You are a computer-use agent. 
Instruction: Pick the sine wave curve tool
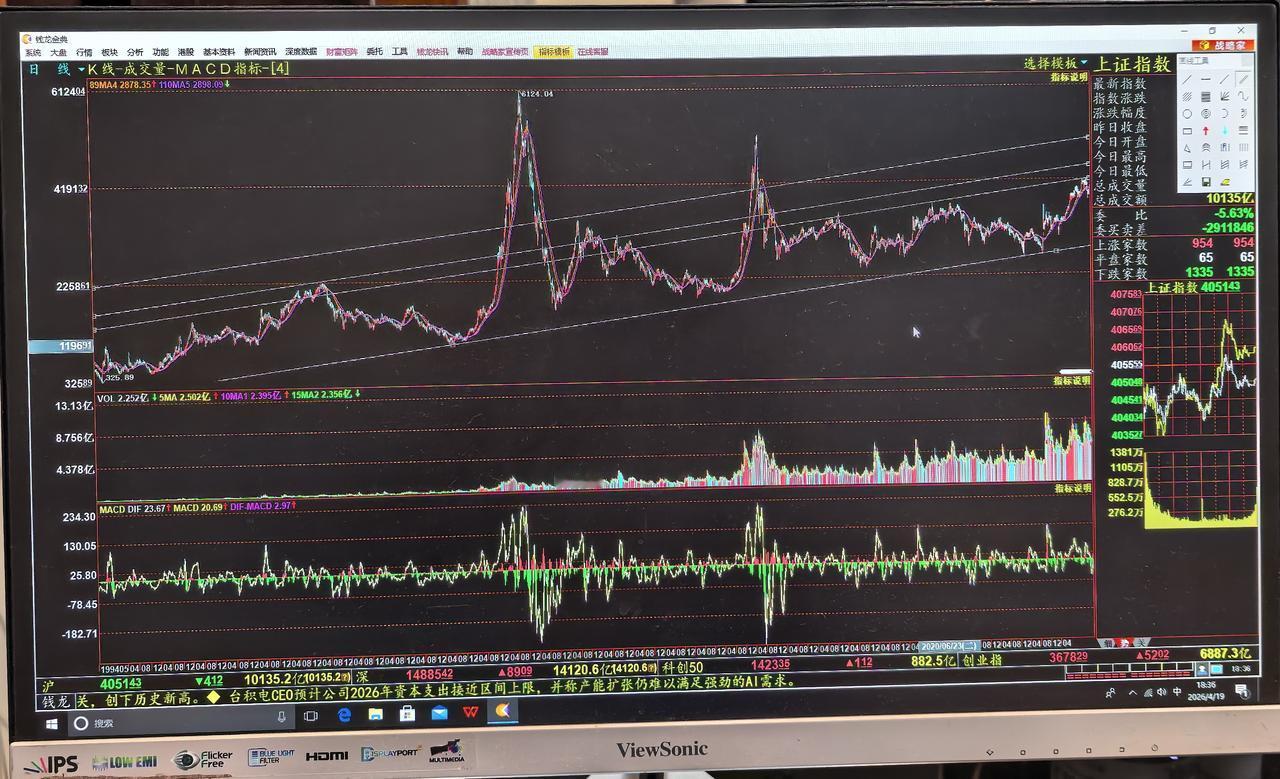coord(1244,97)
